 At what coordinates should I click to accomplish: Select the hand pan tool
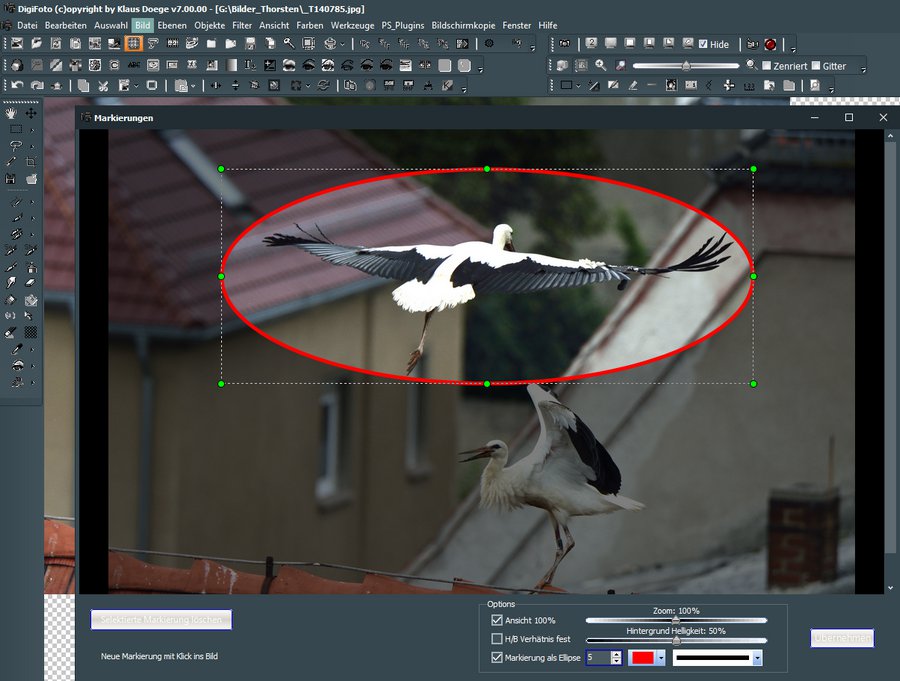[12, 113]
